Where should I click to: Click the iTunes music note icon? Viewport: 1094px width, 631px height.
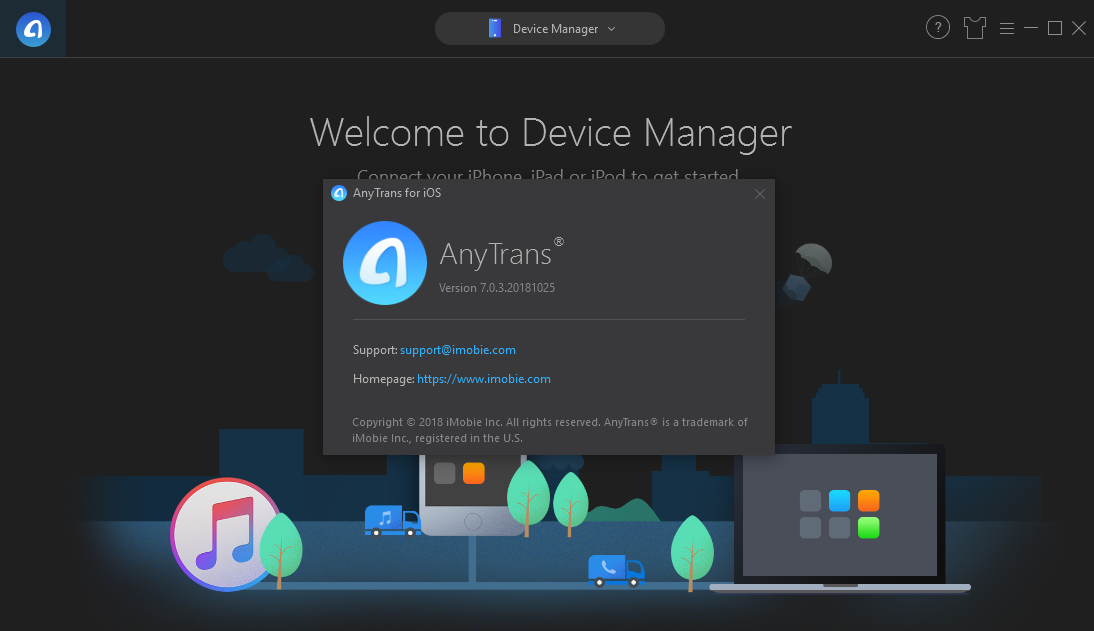225,533
